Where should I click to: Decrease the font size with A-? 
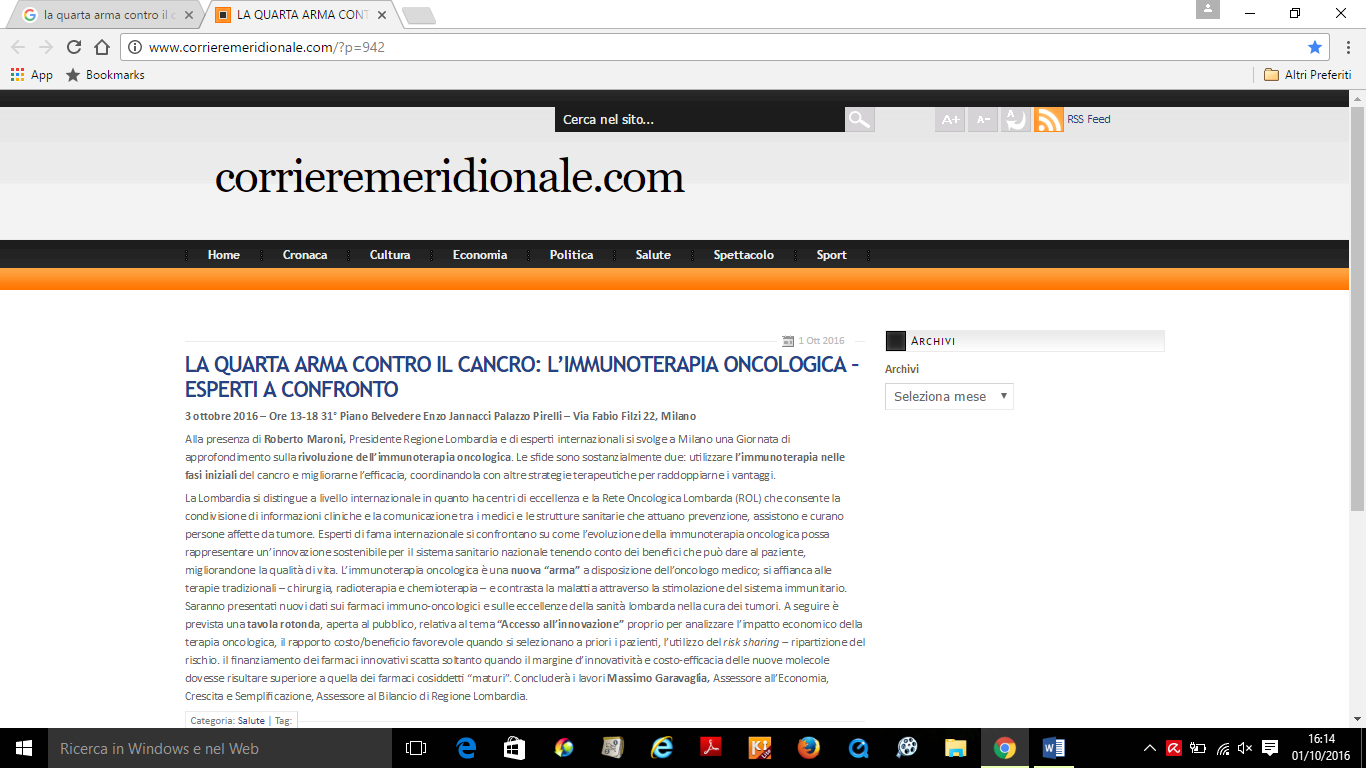(x=983, y=119)
